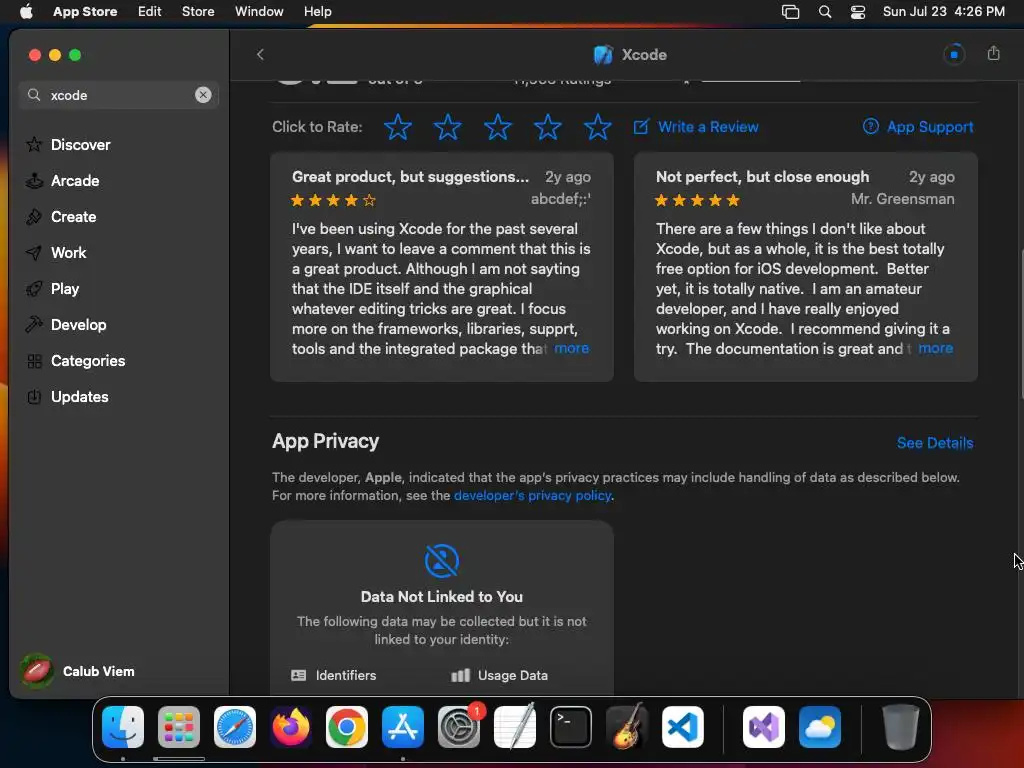Viewport: 1024px width, 768px height.
Task: Expand 'Great product' review with more
Action: (571, 349)
